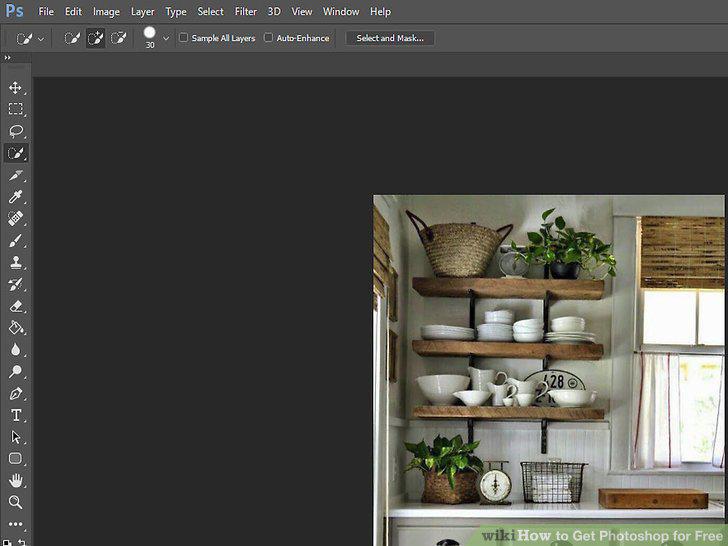Viewport: 728px width, 546px height.
Task: Select the Lasso tool
Action: (x=15, y=131)
